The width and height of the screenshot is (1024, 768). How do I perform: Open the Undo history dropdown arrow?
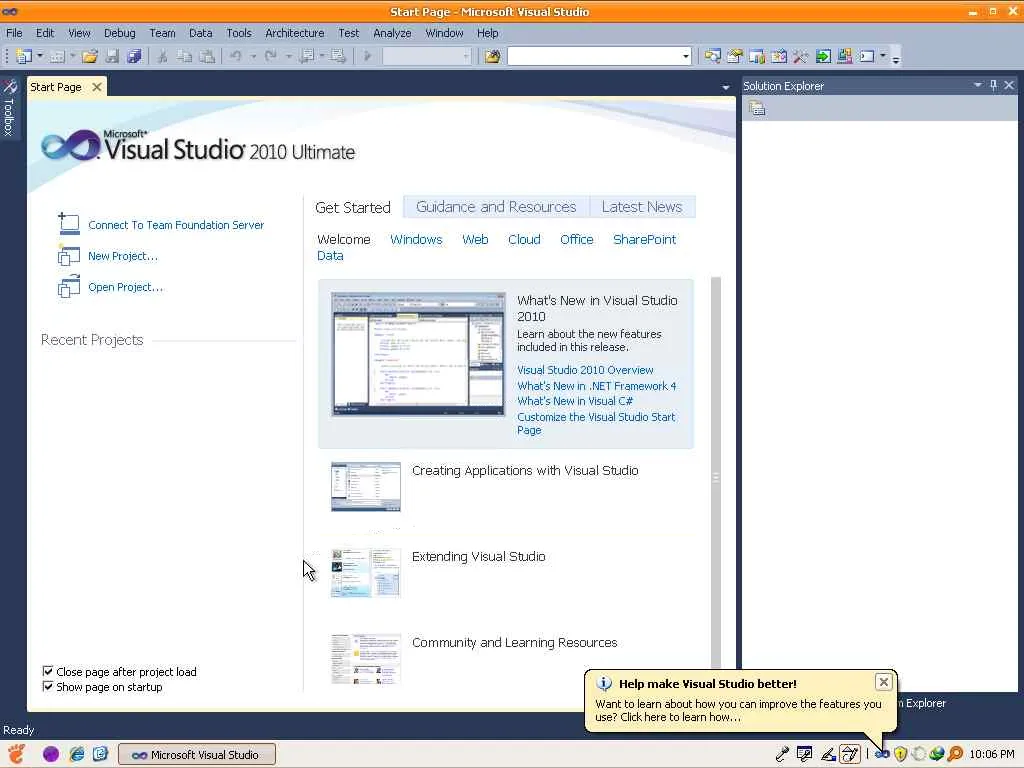pos(253,57)
